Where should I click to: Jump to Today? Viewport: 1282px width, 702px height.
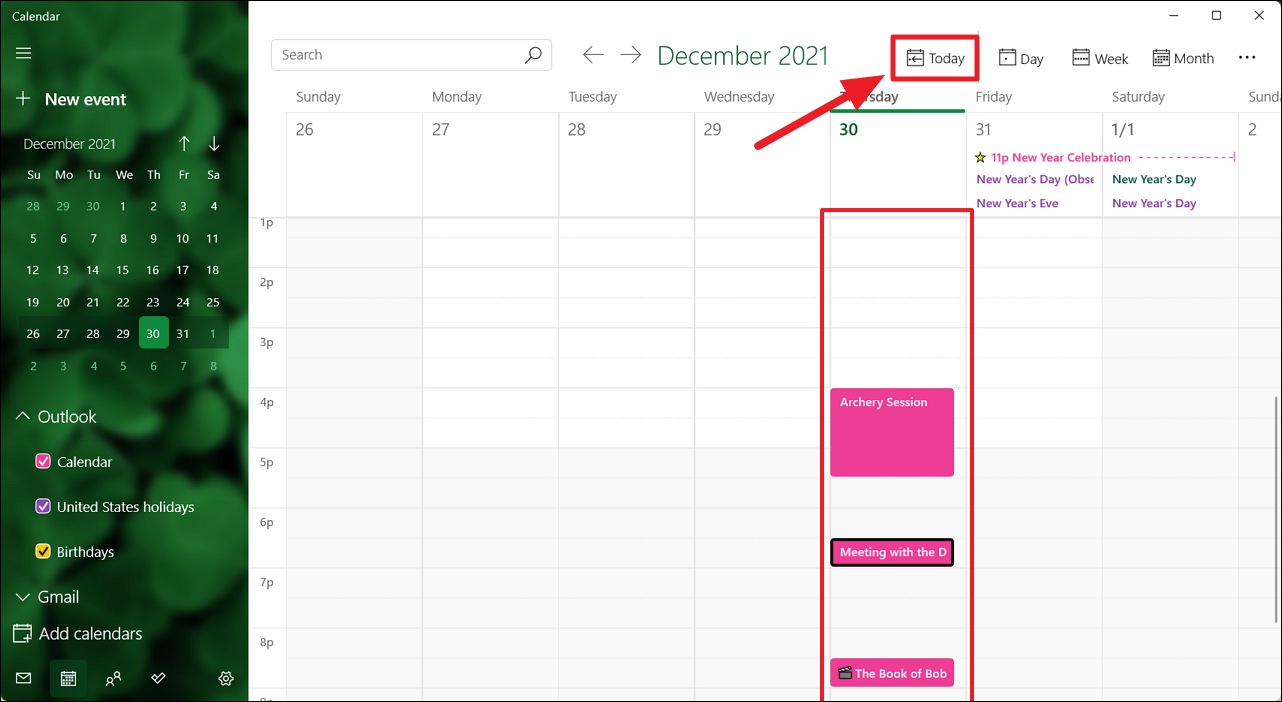coord(934,58)
